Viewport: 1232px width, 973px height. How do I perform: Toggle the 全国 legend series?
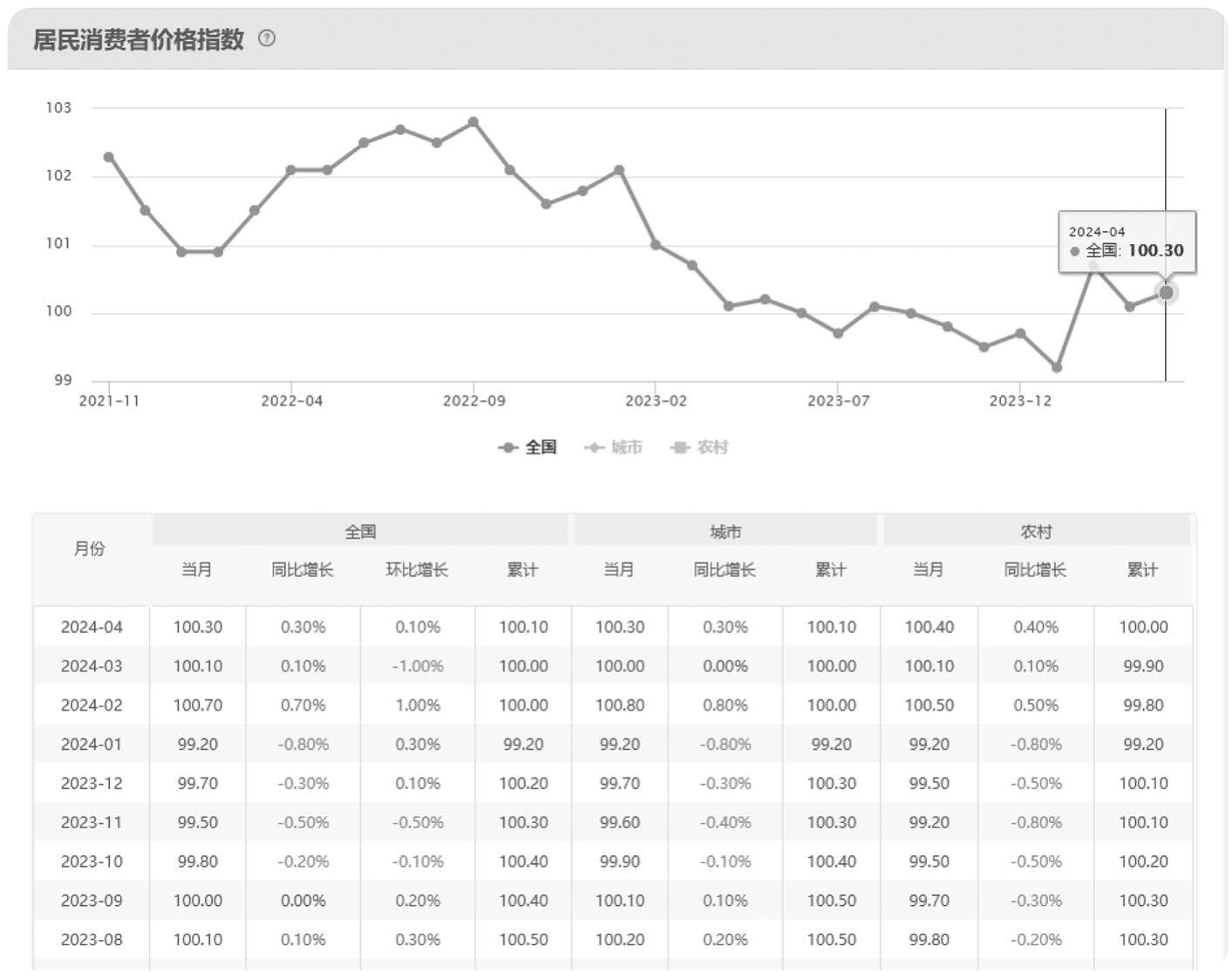pos(528,447)
